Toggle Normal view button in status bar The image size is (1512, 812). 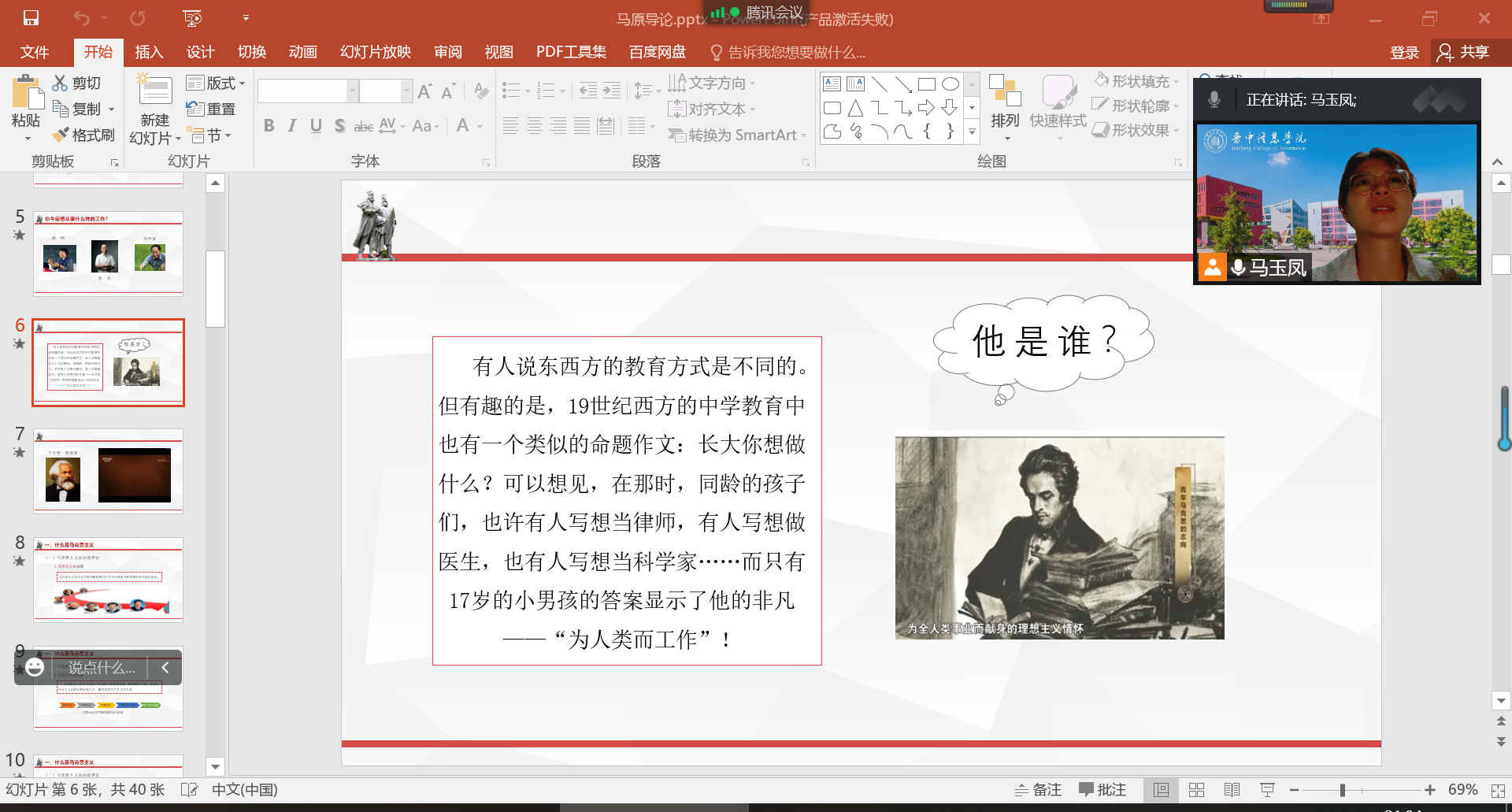(1161, 789)
